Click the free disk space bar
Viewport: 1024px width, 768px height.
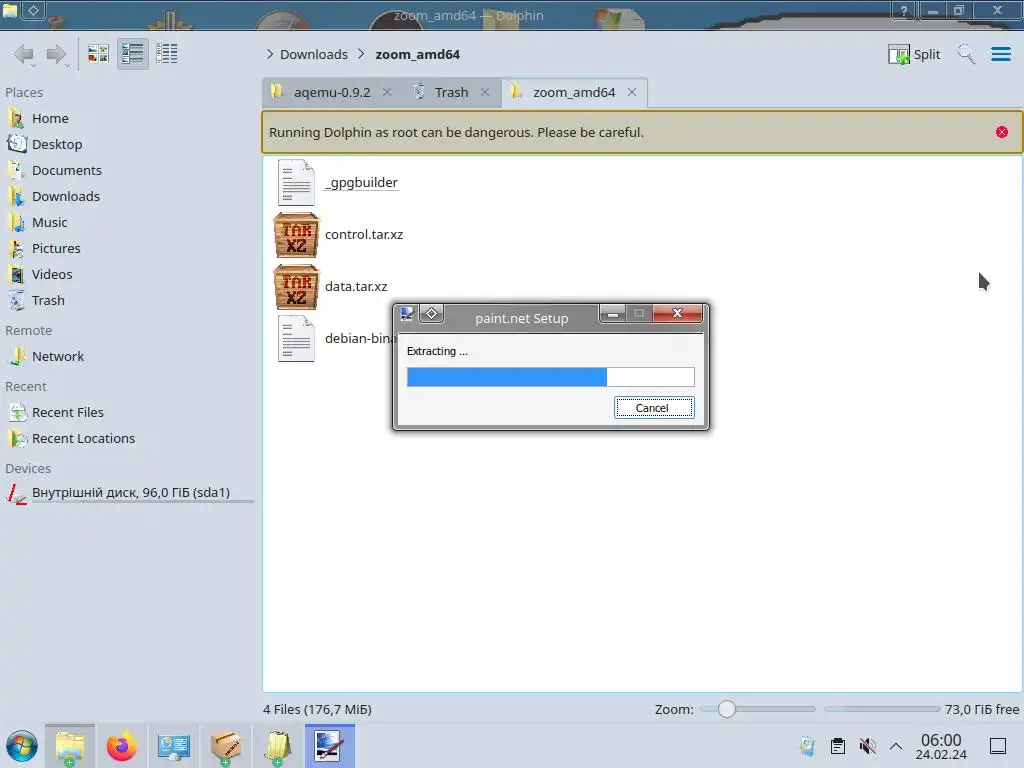pyautogui.click(x=882, y=709)
